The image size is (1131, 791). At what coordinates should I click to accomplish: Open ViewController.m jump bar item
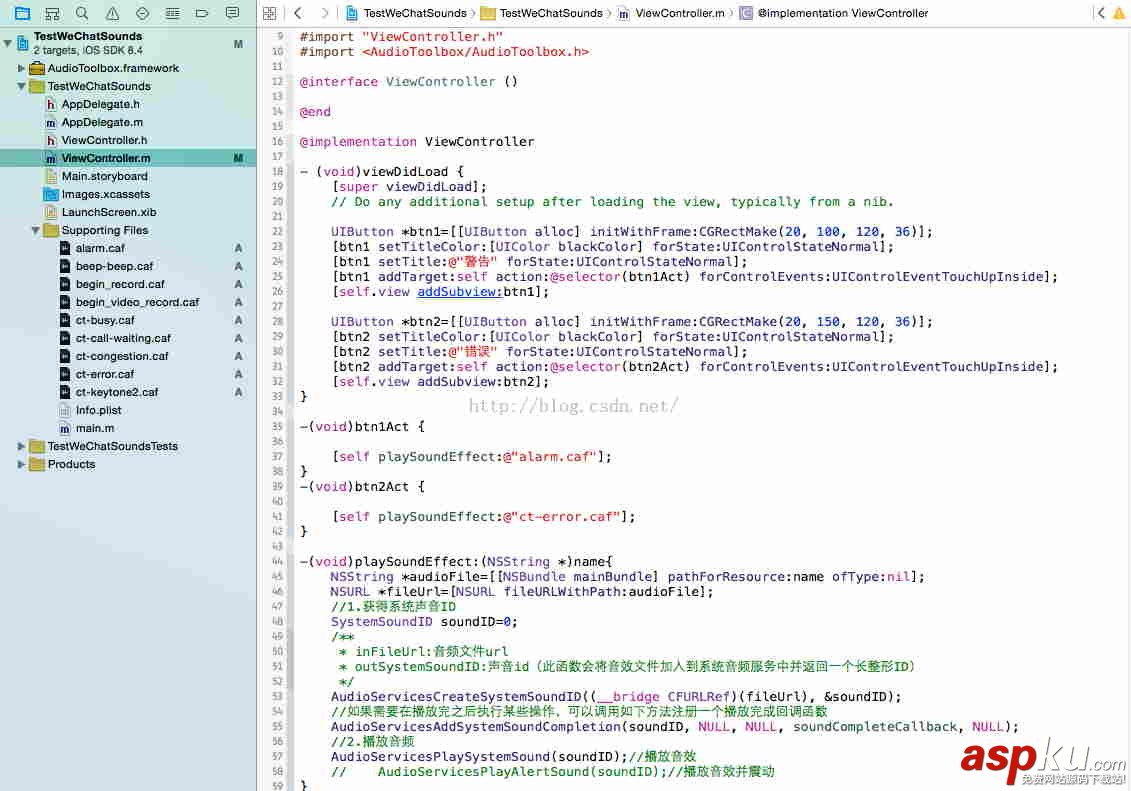click(672, 13)
